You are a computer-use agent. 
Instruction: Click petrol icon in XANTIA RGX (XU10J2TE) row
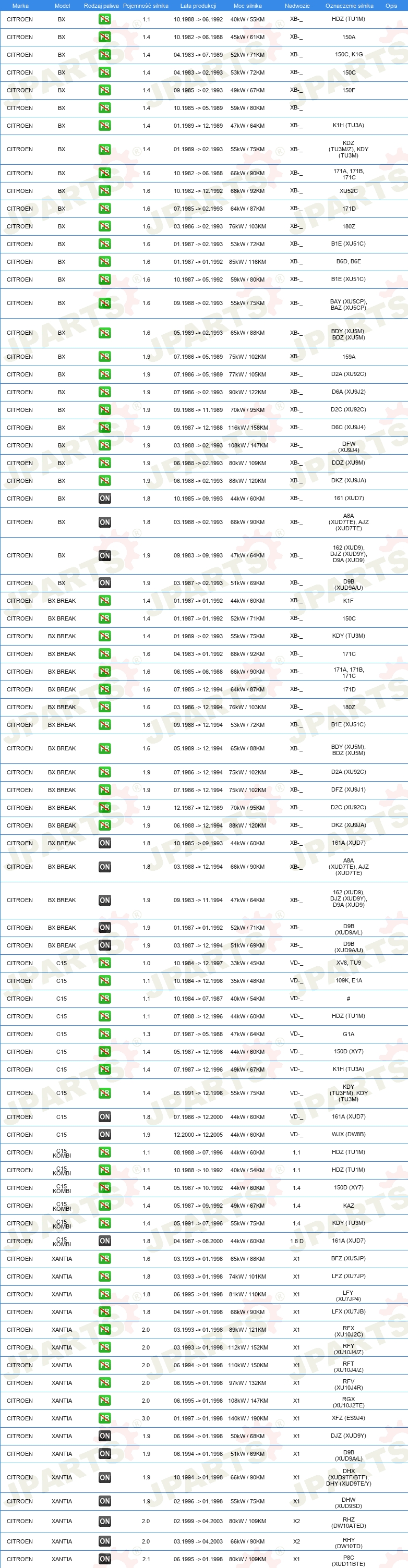pyautogui.click(x=105, y=1401)
